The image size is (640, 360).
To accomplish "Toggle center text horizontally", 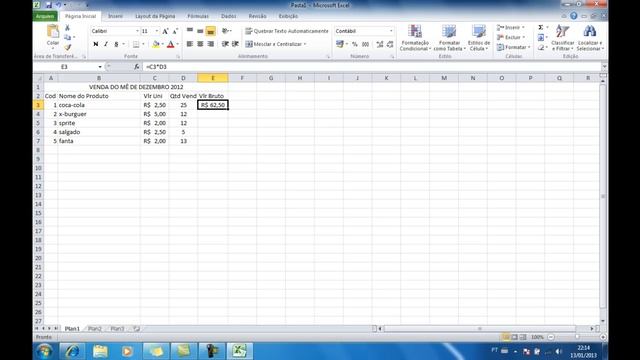I will point(200,44).
